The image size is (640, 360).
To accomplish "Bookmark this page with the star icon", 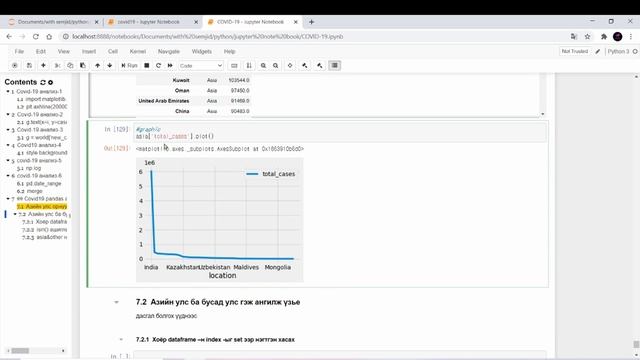I will click(x=587, y=37).
